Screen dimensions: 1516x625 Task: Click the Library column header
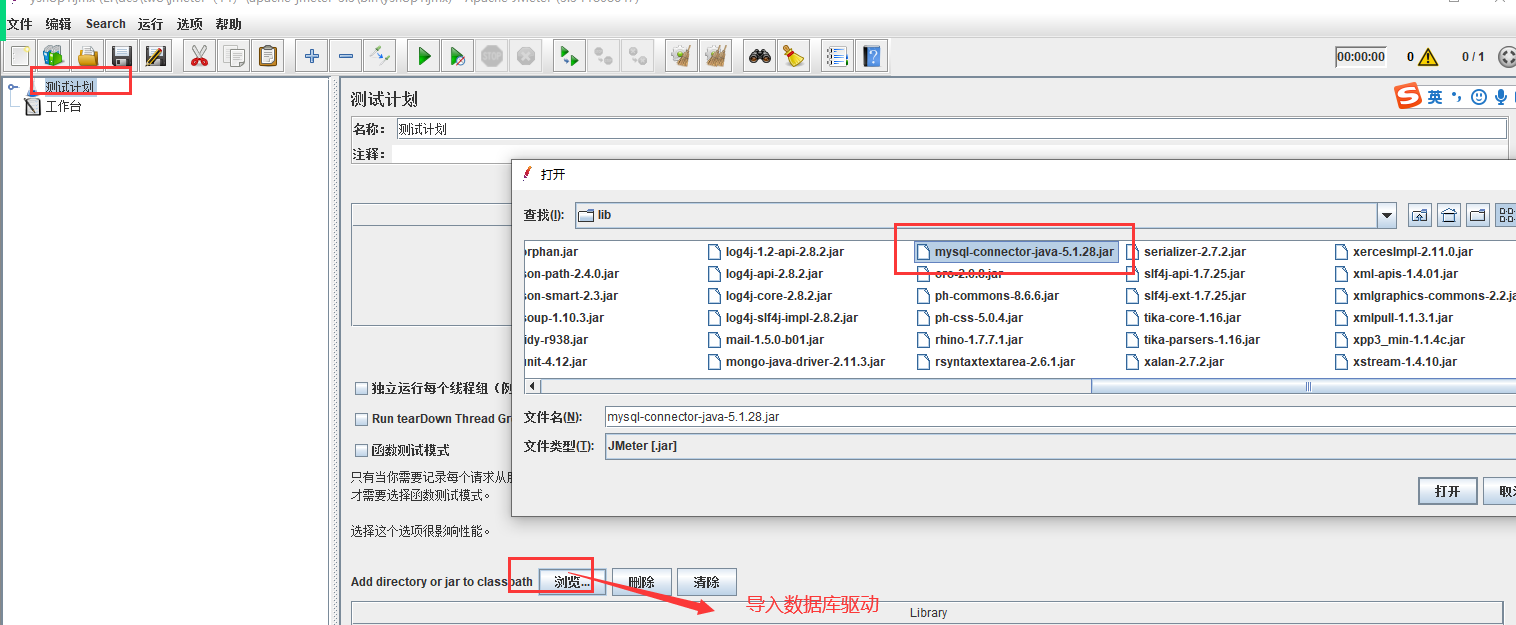pos(927,613)
